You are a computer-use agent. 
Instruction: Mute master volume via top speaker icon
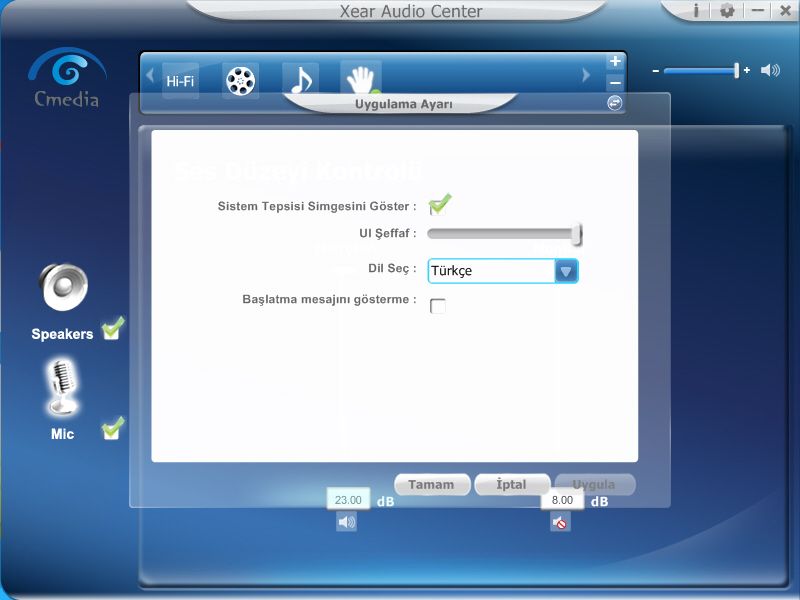click(x=770, y=70)
